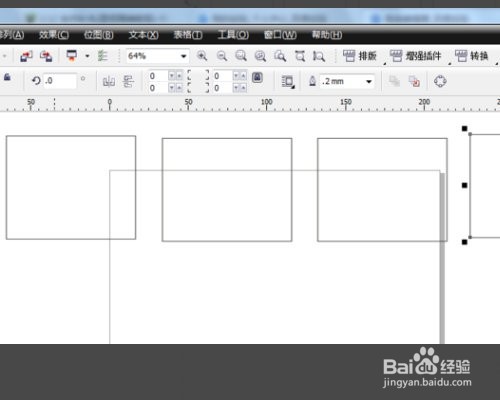Toggle the lock ratio padlock icon
This screenshot has height=400, width=500.
(7, 77)
